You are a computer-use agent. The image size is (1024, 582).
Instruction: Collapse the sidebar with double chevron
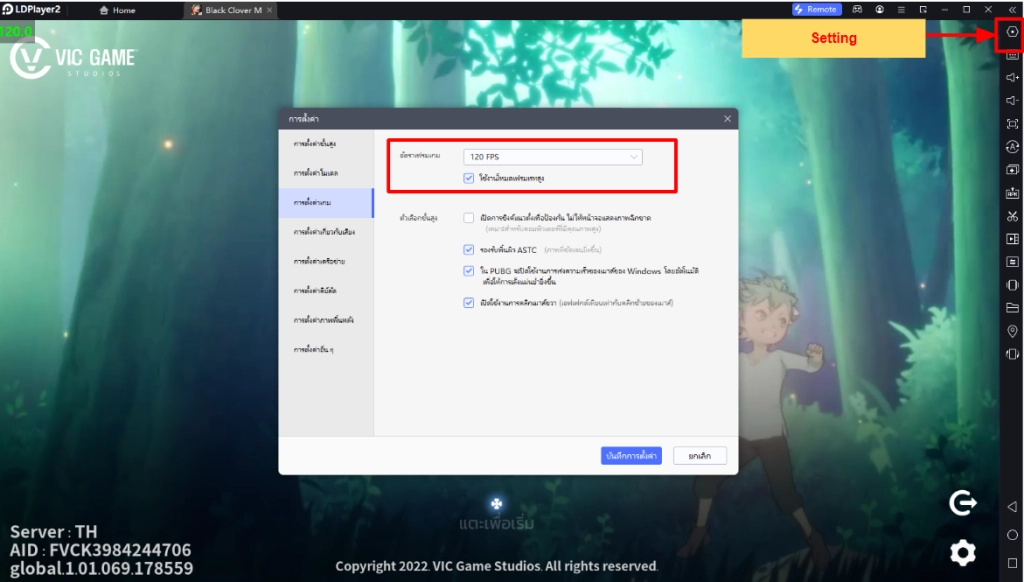click(1012, 9)
